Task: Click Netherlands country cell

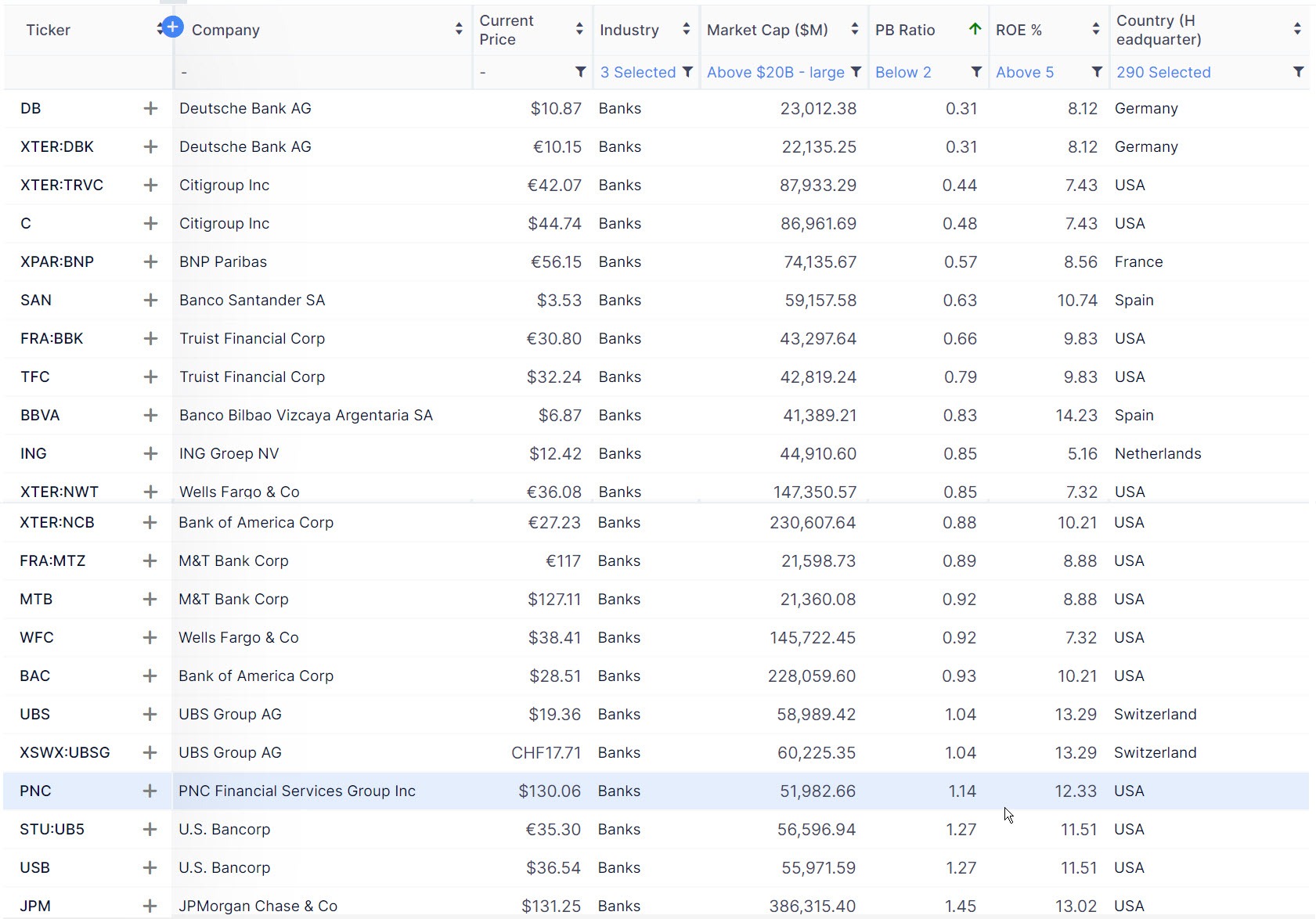Action: [x=1158, y=454]
